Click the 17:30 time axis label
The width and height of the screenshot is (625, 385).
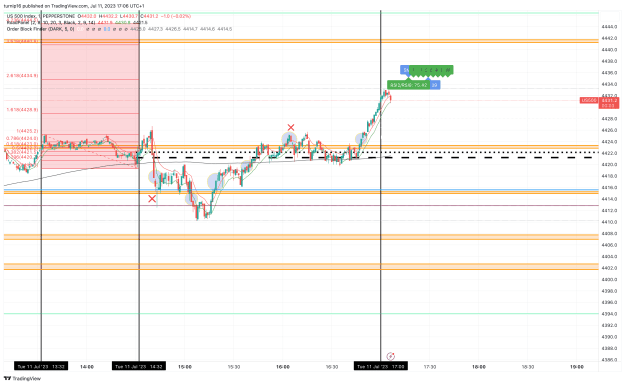(x=430, y=367)
